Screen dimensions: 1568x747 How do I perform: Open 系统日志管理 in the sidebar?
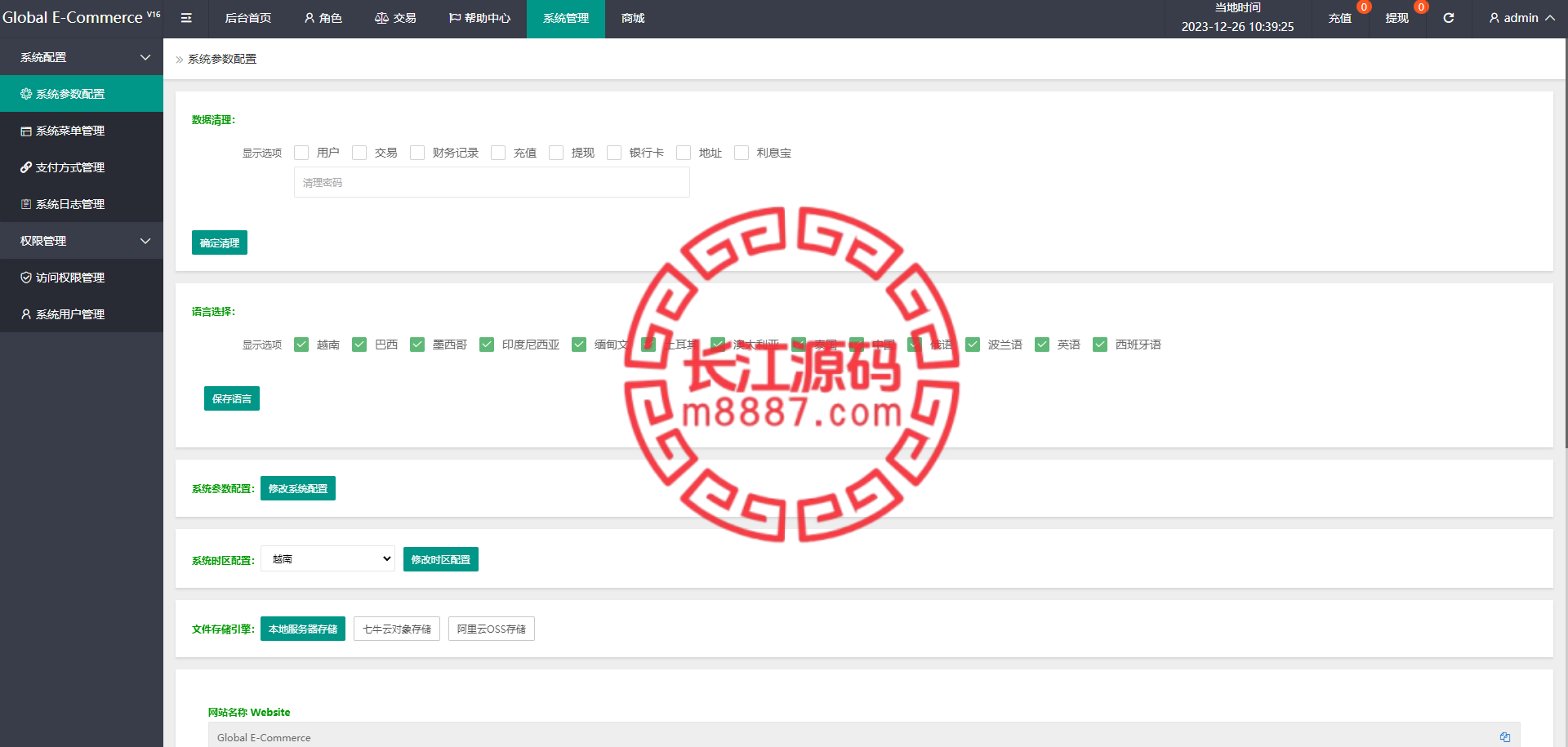[x=82, y=204]
